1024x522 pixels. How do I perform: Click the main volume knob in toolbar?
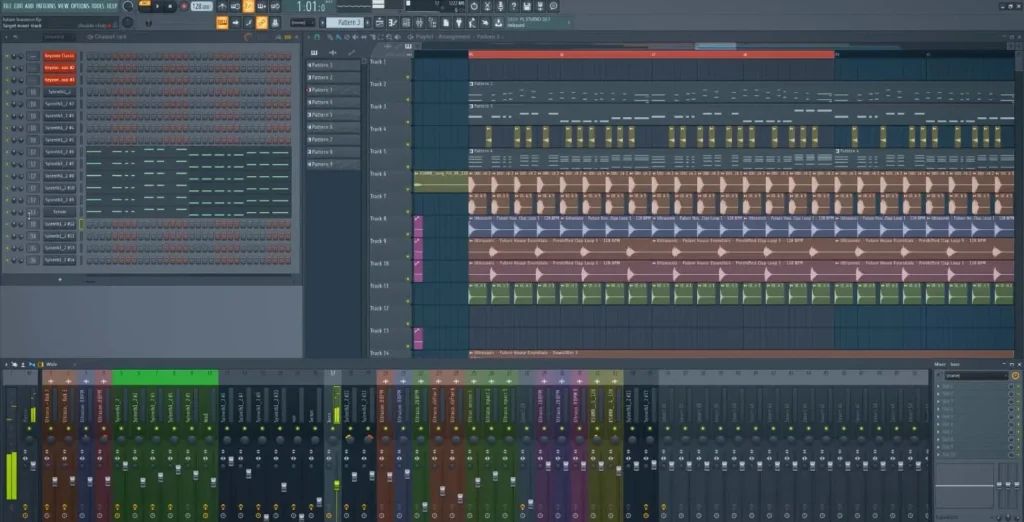[128, 6]
